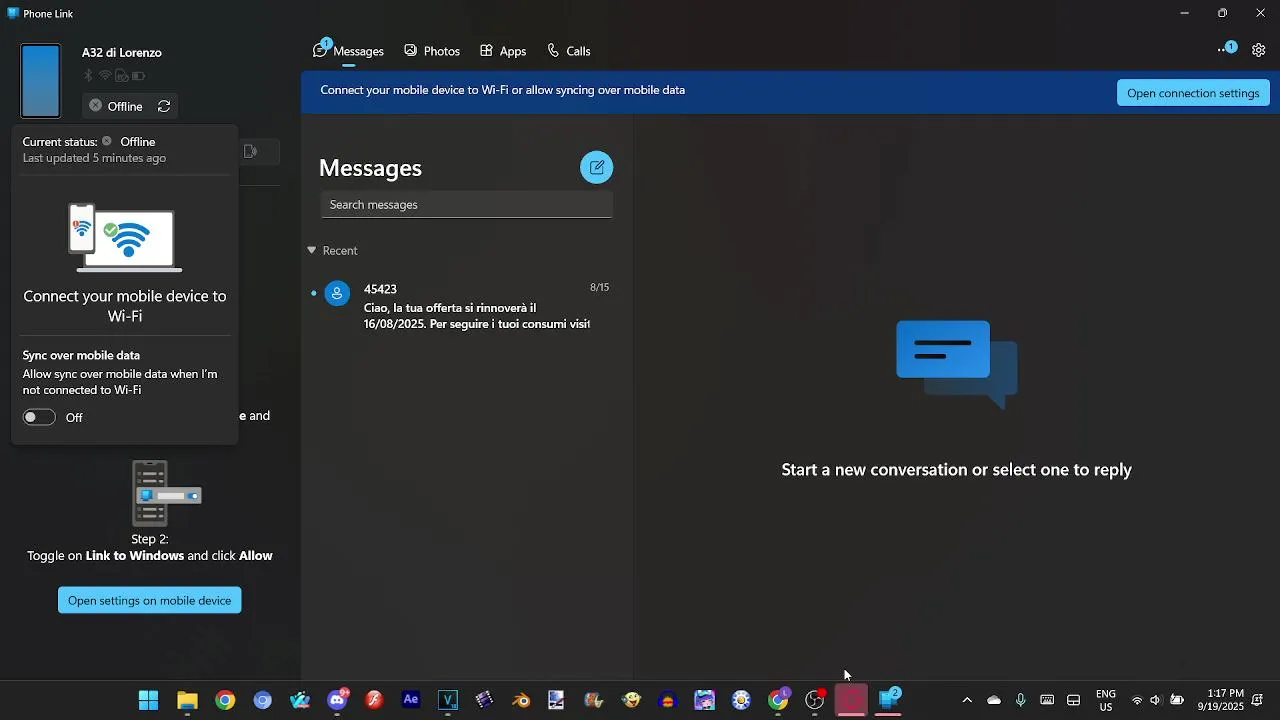Open OBS Studio in the taskbar

815,700
